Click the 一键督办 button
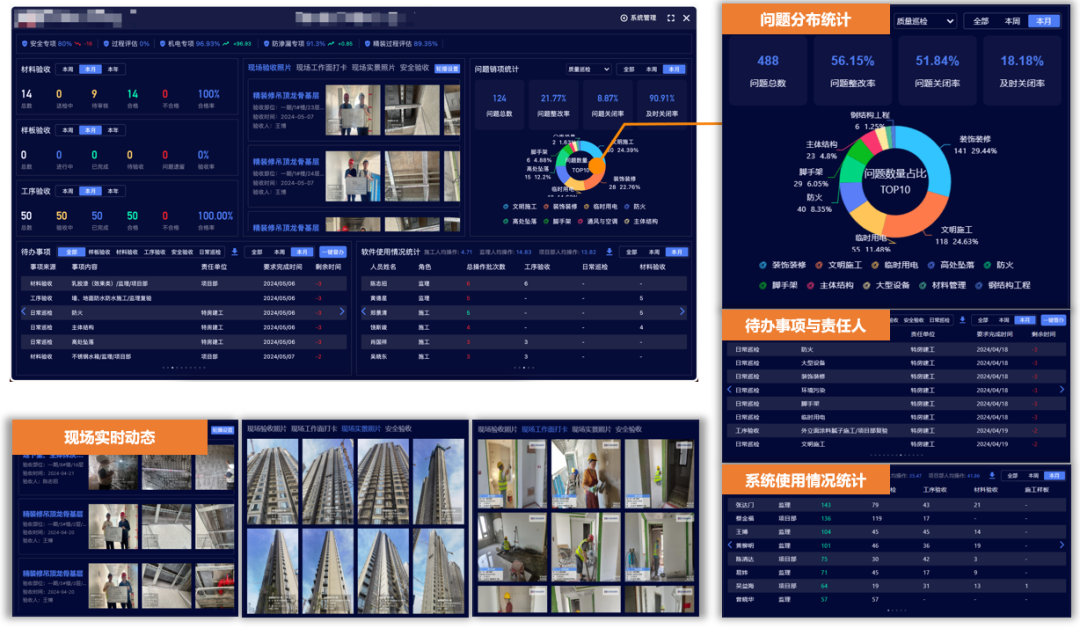The width and height of the screenshot is (1080, 629). [x=334, y=252]
